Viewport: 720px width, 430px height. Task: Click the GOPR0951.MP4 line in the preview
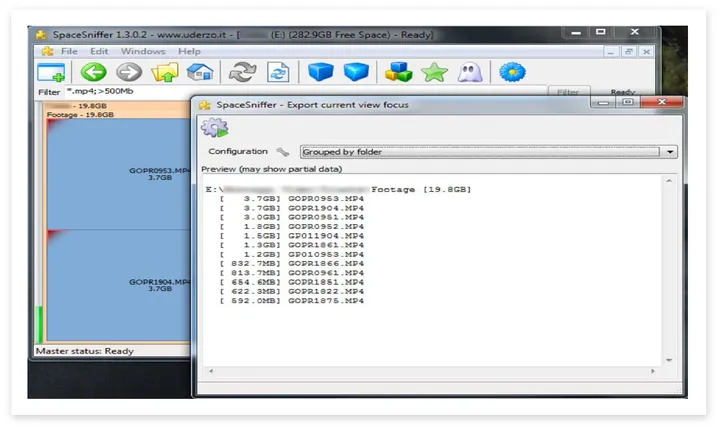(x=292, y=217)
